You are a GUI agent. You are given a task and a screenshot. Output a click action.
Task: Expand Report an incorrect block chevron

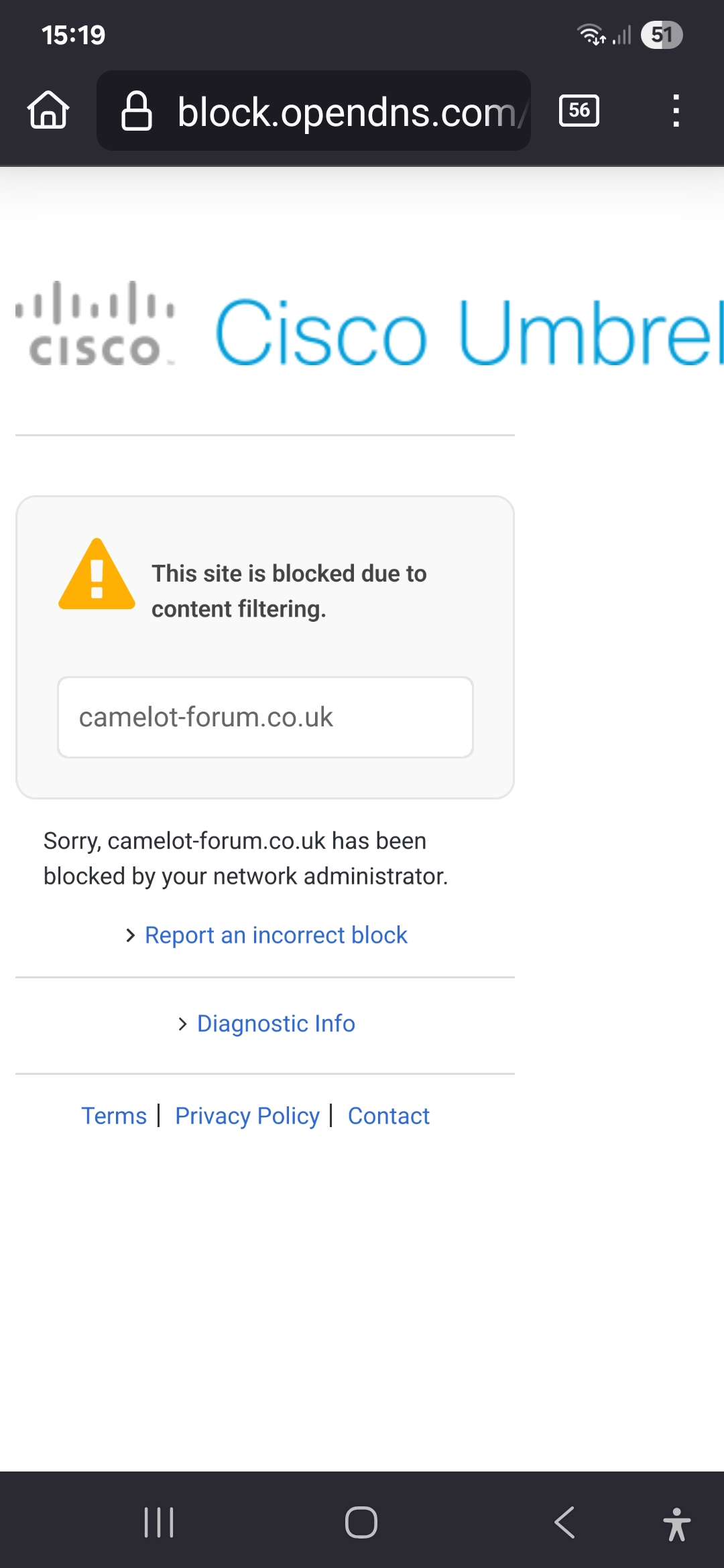pos(131,935)
